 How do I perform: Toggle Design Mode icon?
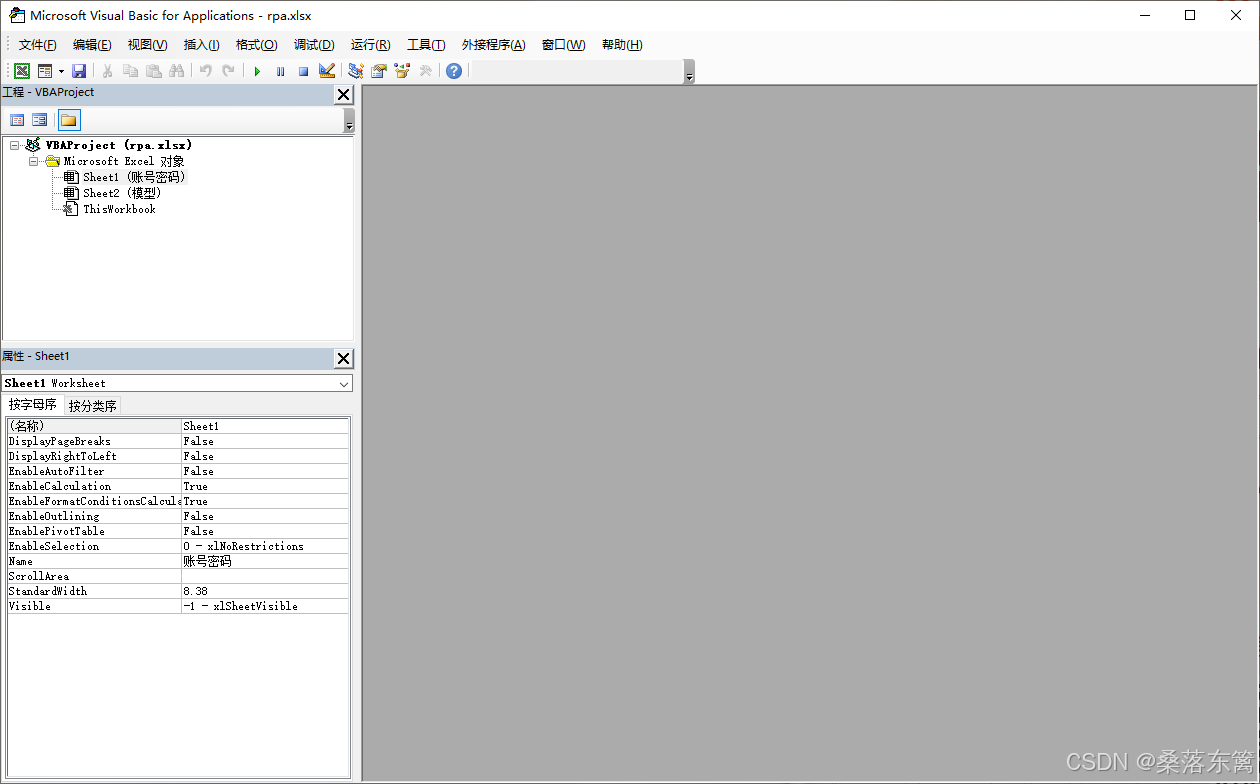point(327,71)
